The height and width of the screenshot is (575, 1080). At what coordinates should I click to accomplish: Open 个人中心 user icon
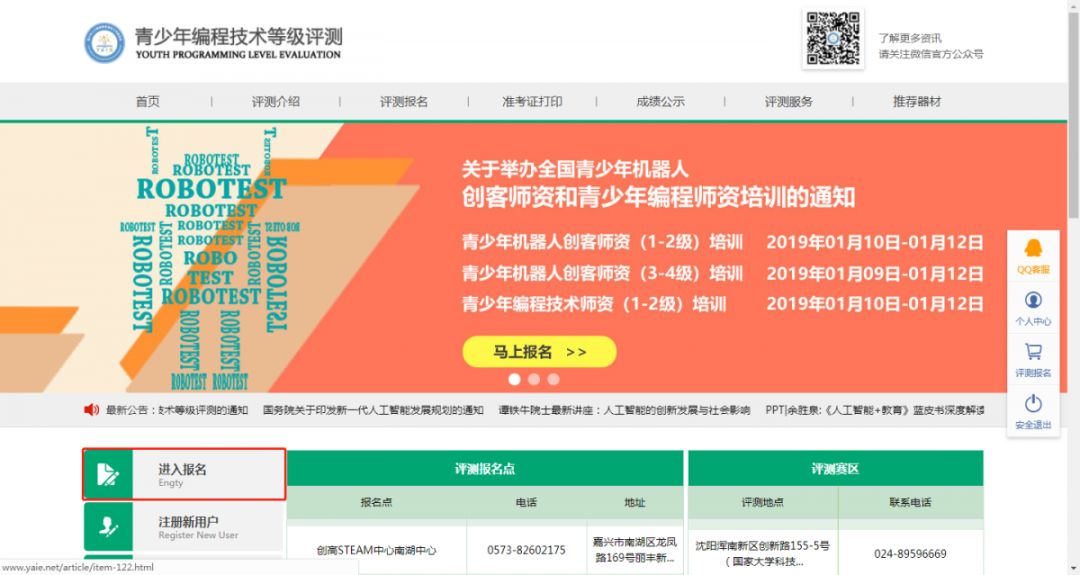point(1032,300)
